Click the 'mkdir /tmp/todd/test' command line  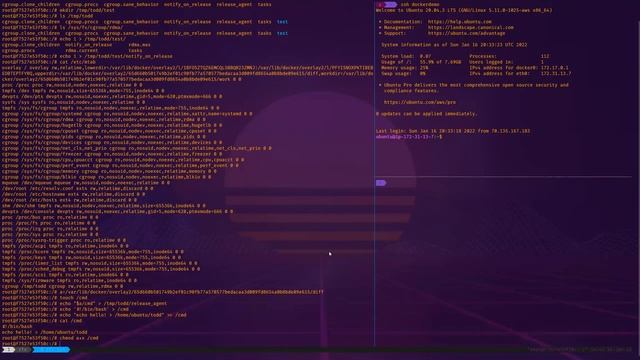[58, 10]
